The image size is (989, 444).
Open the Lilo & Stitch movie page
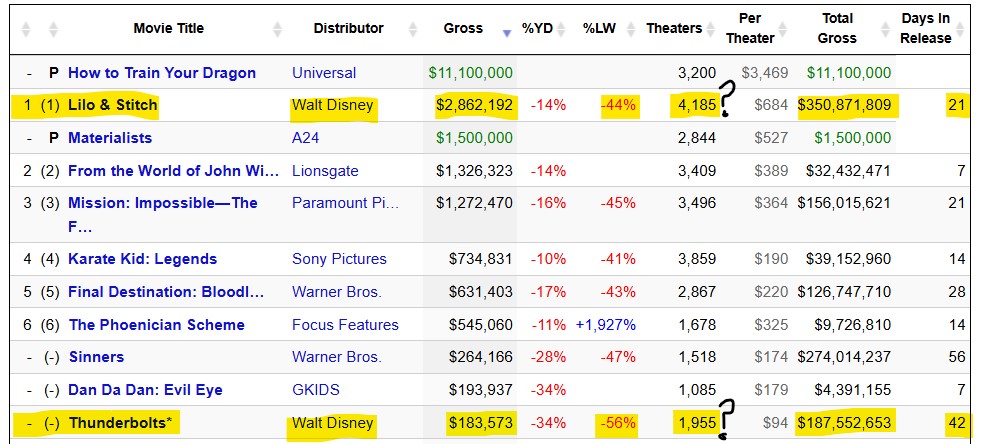112,105
